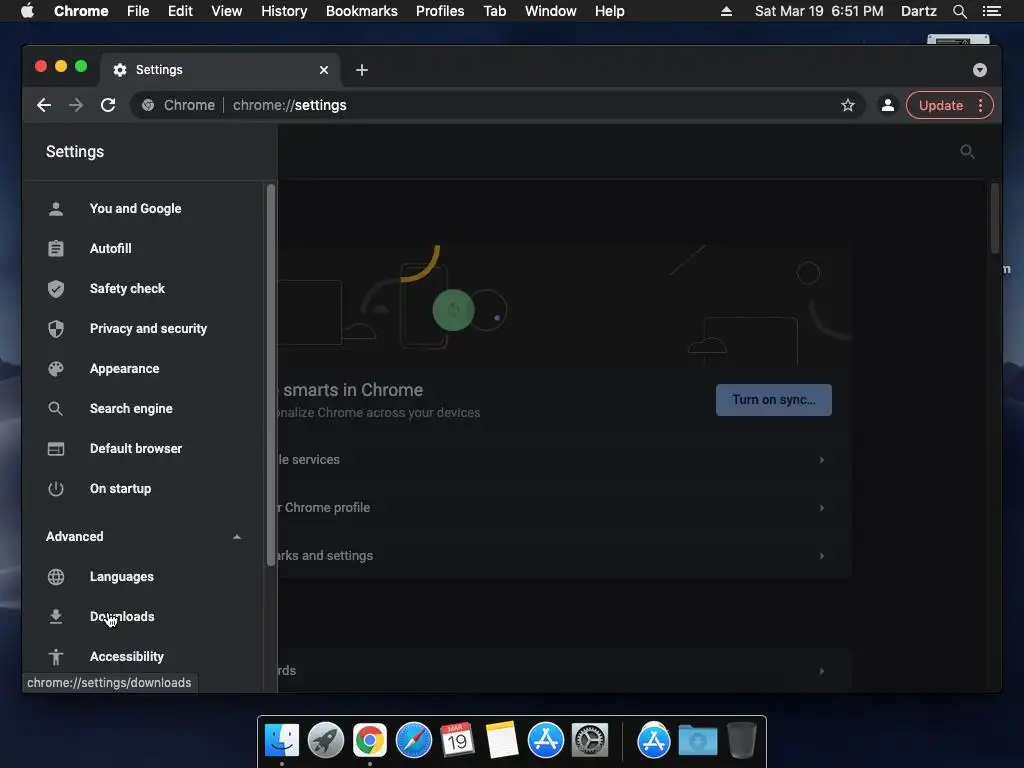Click the Privacy and security shield icon

click(x=56, y=328)
